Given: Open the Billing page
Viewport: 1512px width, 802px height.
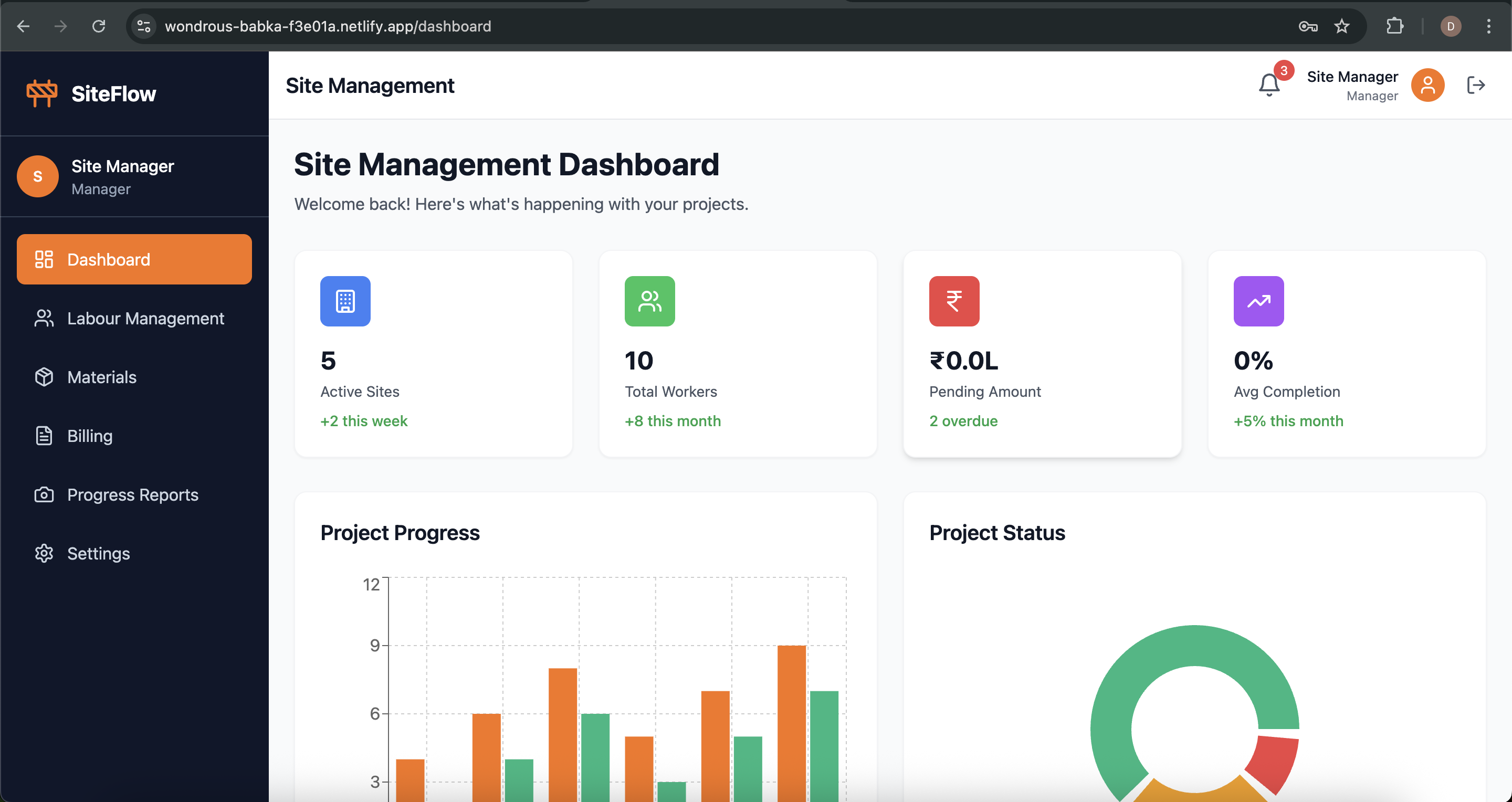Looking at the screenshot, I should pyautogui.click(x=89, y=435).
